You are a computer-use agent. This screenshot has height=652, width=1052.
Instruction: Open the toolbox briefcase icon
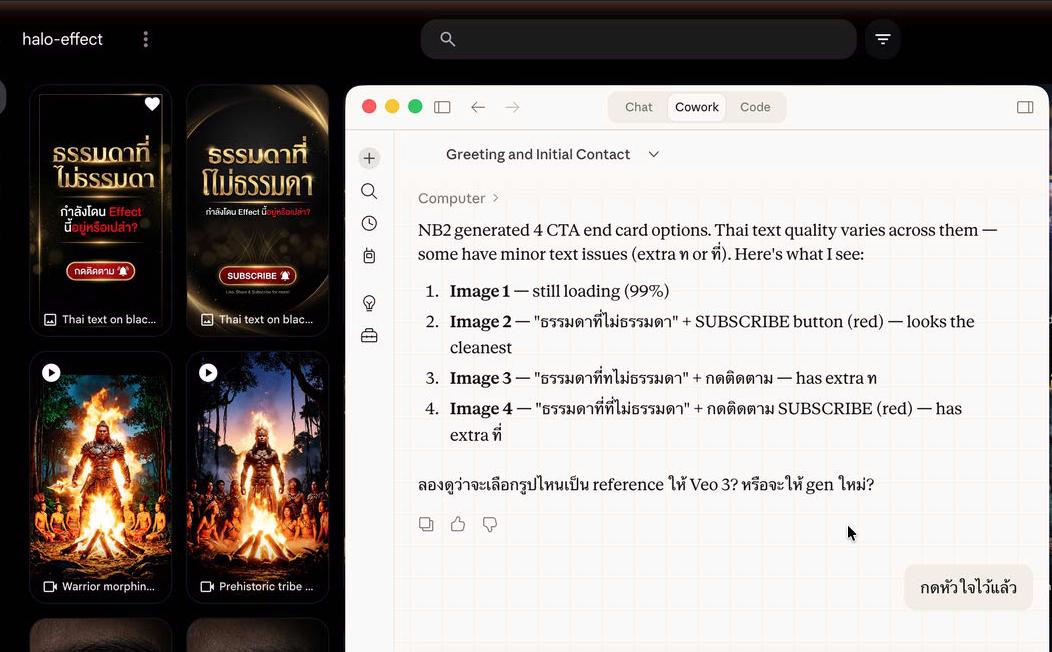369,336
